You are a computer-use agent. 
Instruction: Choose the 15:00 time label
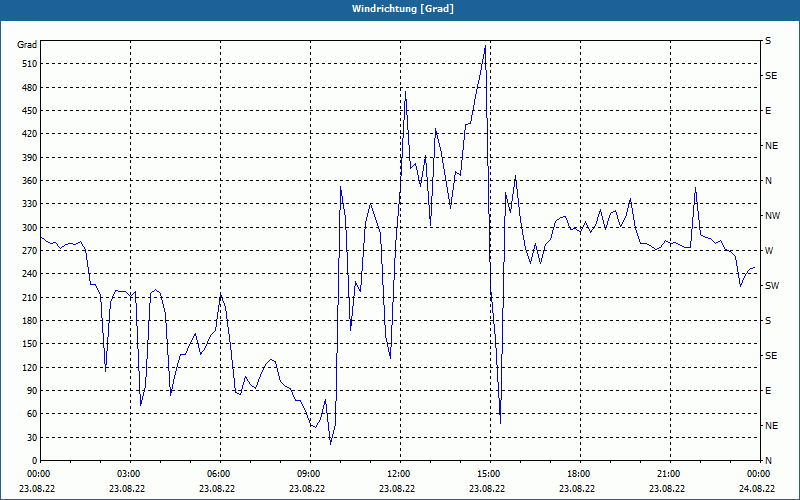490,473
